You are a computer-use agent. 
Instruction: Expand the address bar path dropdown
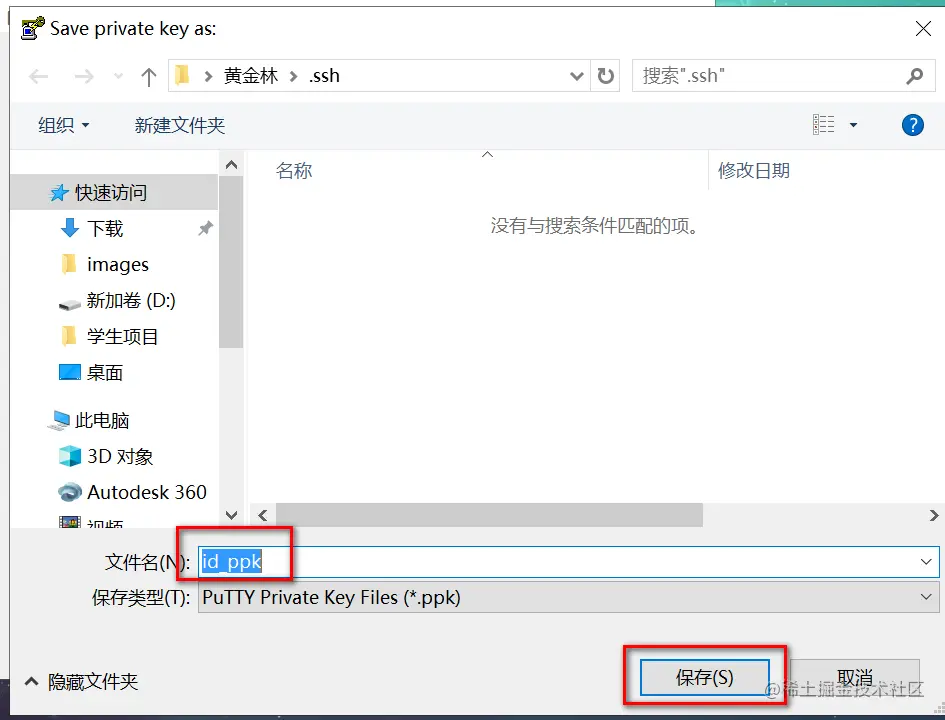pos(577,76)
